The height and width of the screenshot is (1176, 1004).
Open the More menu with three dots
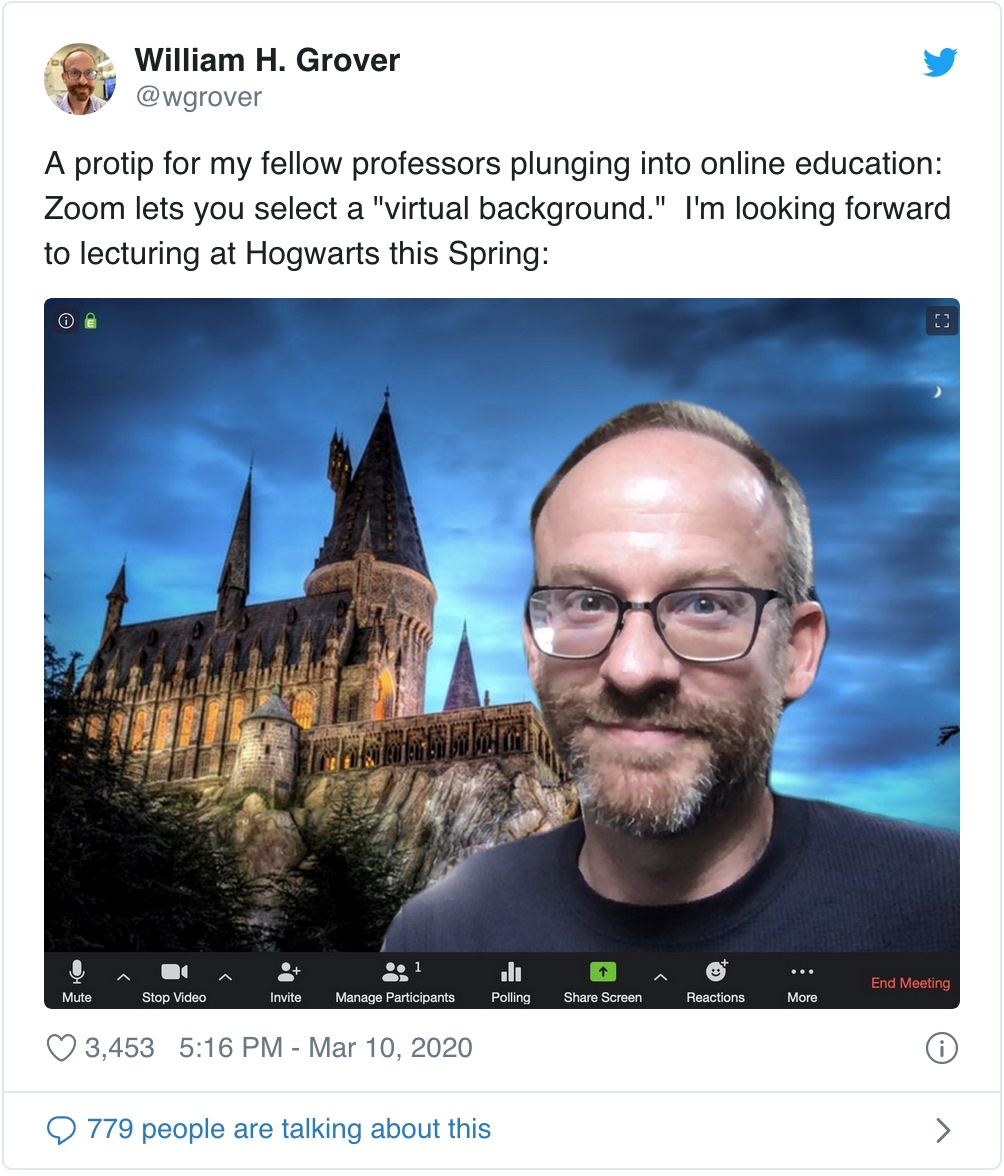click(x=802, y=972)
